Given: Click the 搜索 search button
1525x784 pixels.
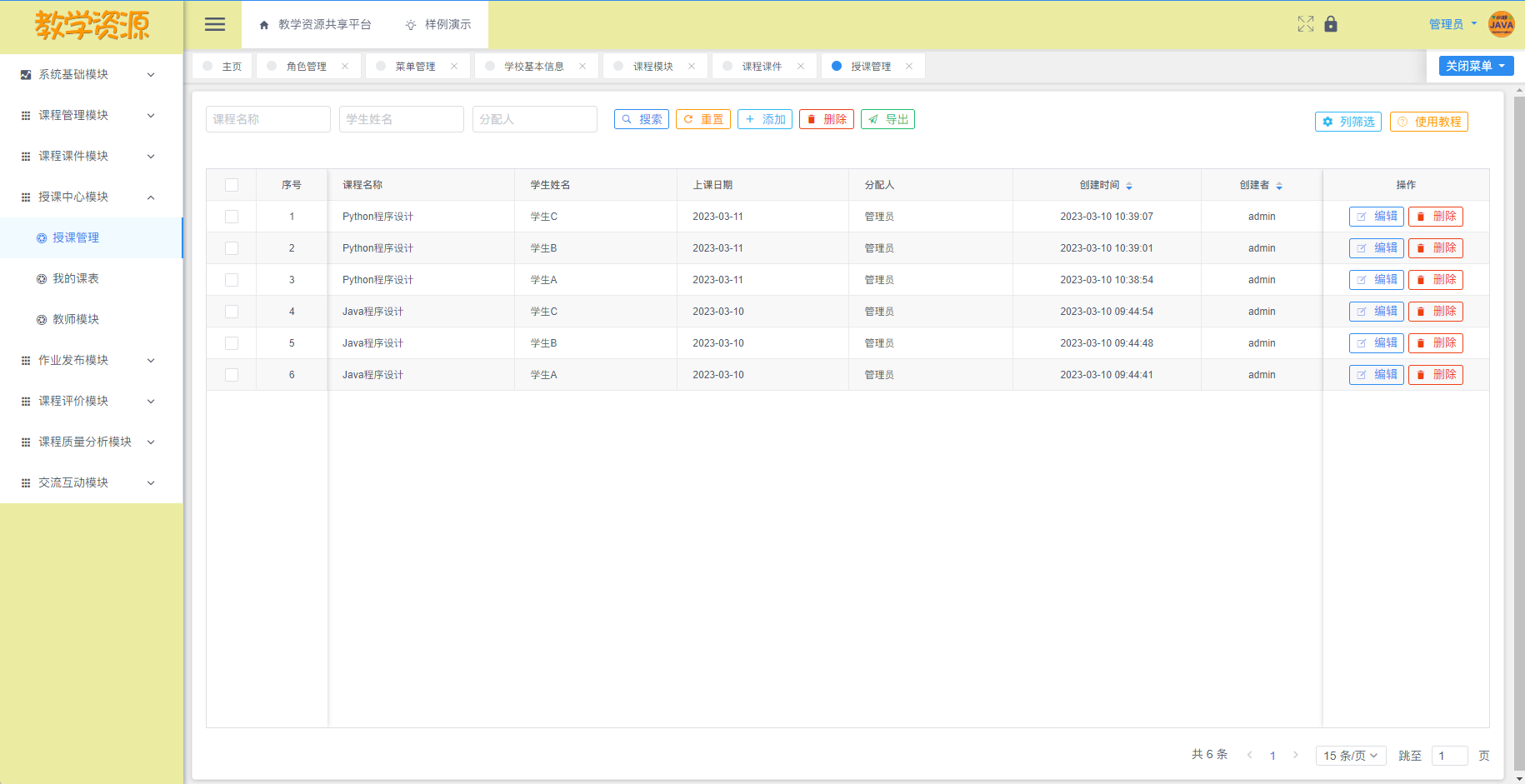Looking at the screenshot, I should [x=642, y=119].
